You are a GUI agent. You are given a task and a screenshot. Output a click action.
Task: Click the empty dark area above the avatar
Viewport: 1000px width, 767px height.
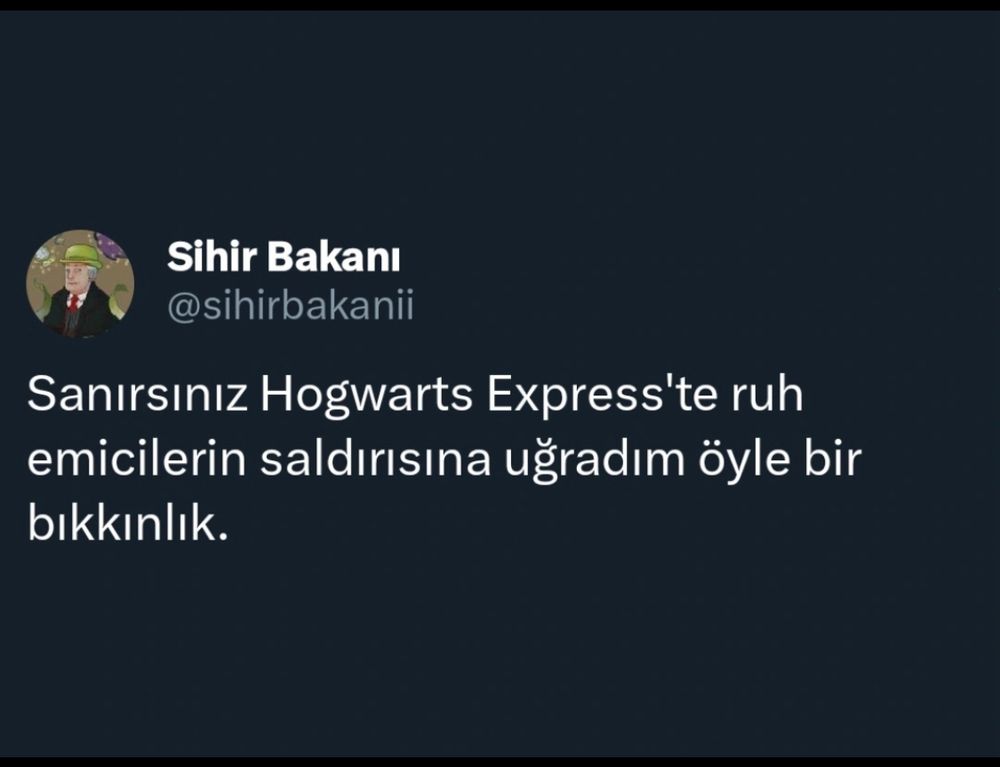[x=80, y=128]
